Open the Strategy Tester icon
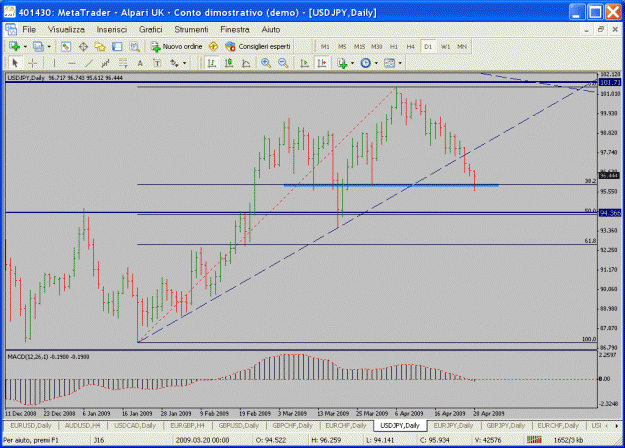 (x=134, y=47)
